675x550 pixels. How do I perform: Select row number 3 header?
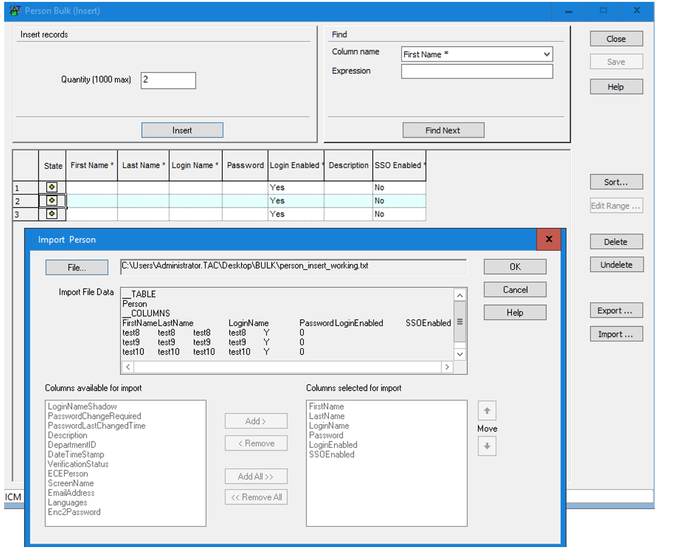pos(25,214)
